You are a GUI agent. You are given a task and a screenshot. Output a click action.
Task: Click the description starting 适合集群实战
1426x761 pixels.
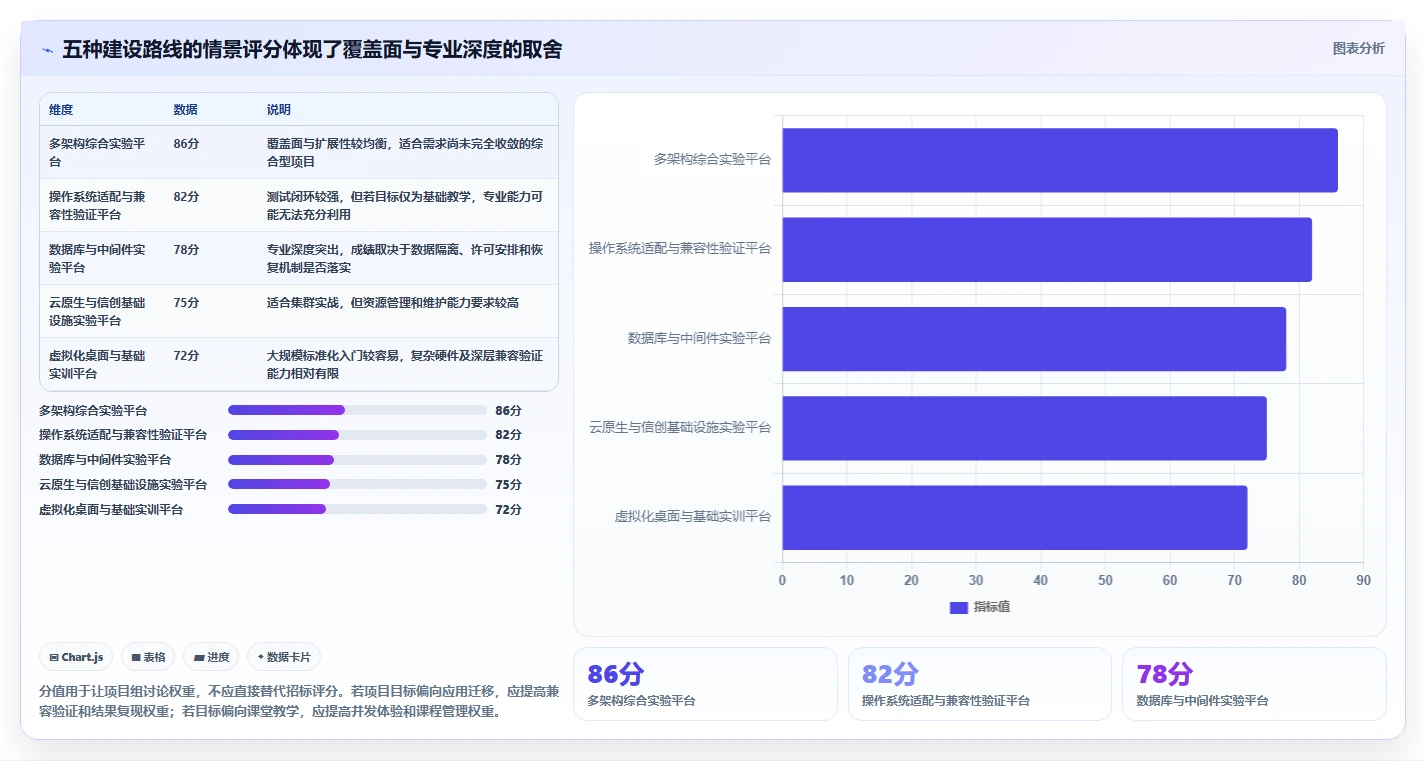(393, 303)
